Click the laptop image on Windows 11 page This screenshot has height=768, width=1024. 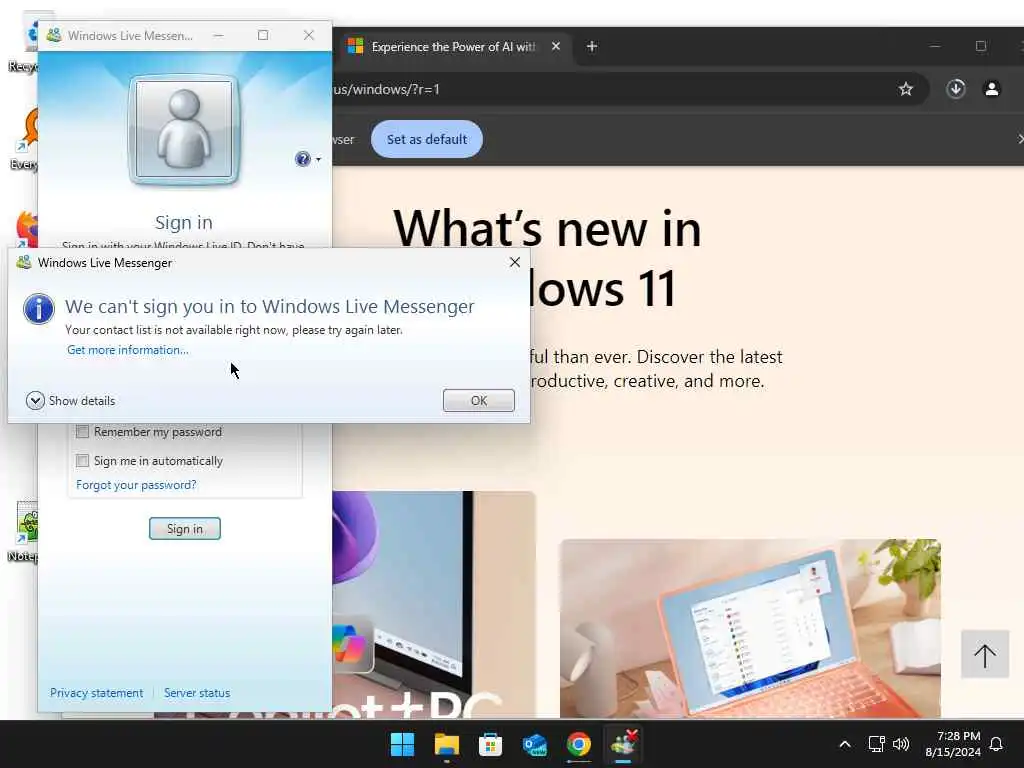click(750, 628)
